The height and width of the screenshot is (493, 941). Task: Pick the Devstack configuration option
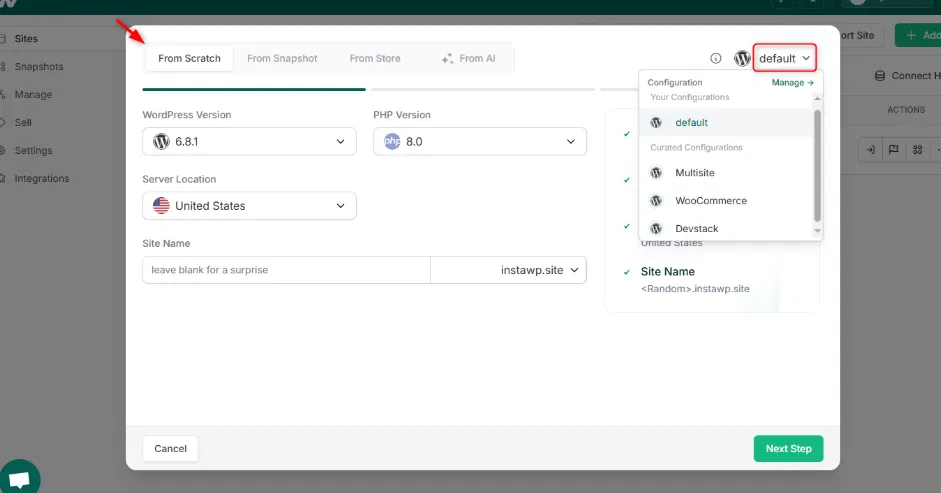(x=696, y=229)
